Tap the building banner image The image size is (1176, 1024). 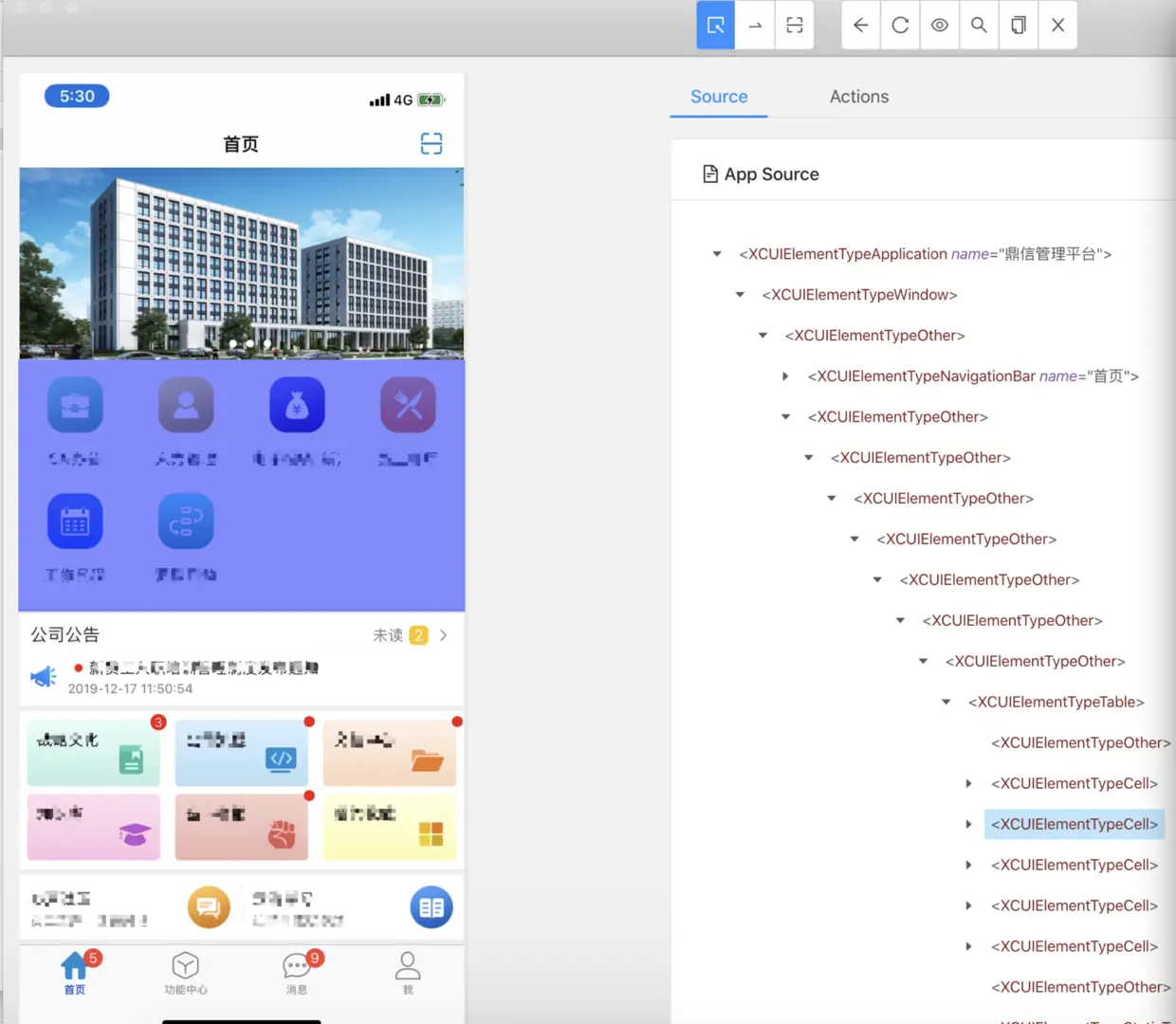(242, 264)
